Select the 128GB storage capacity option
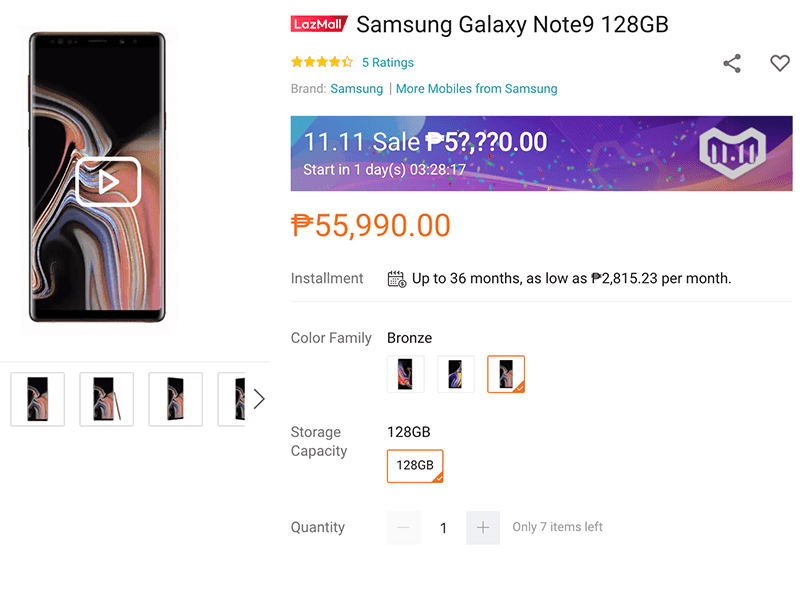800x600 pixels. point(415,466)
